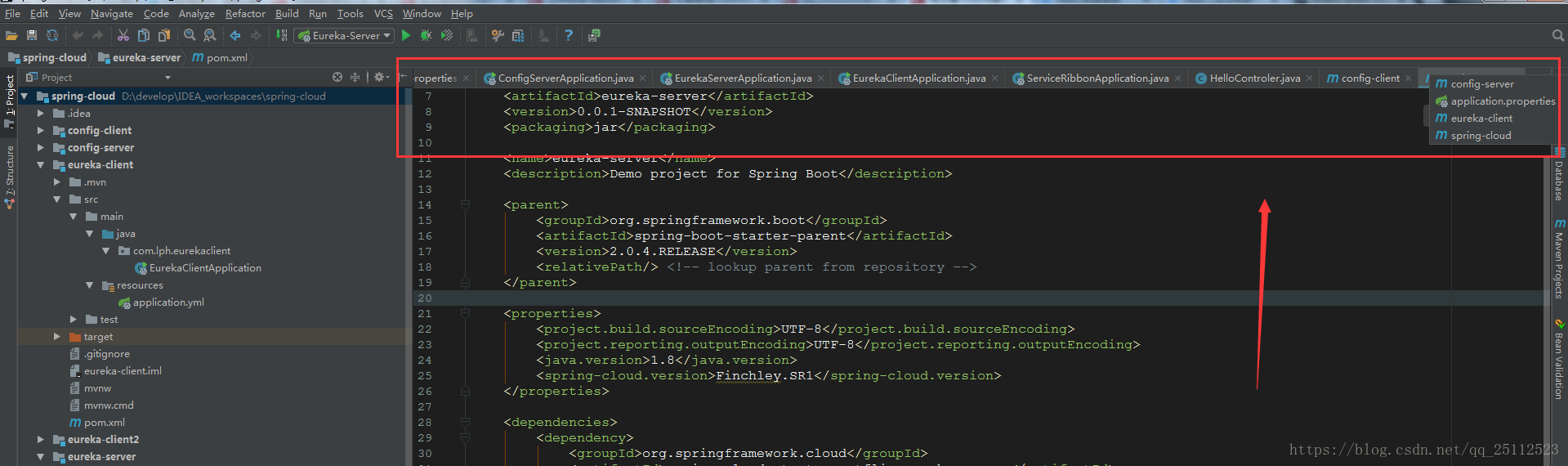
Task: Open the Navigate menu
Action: pos(111,13)
